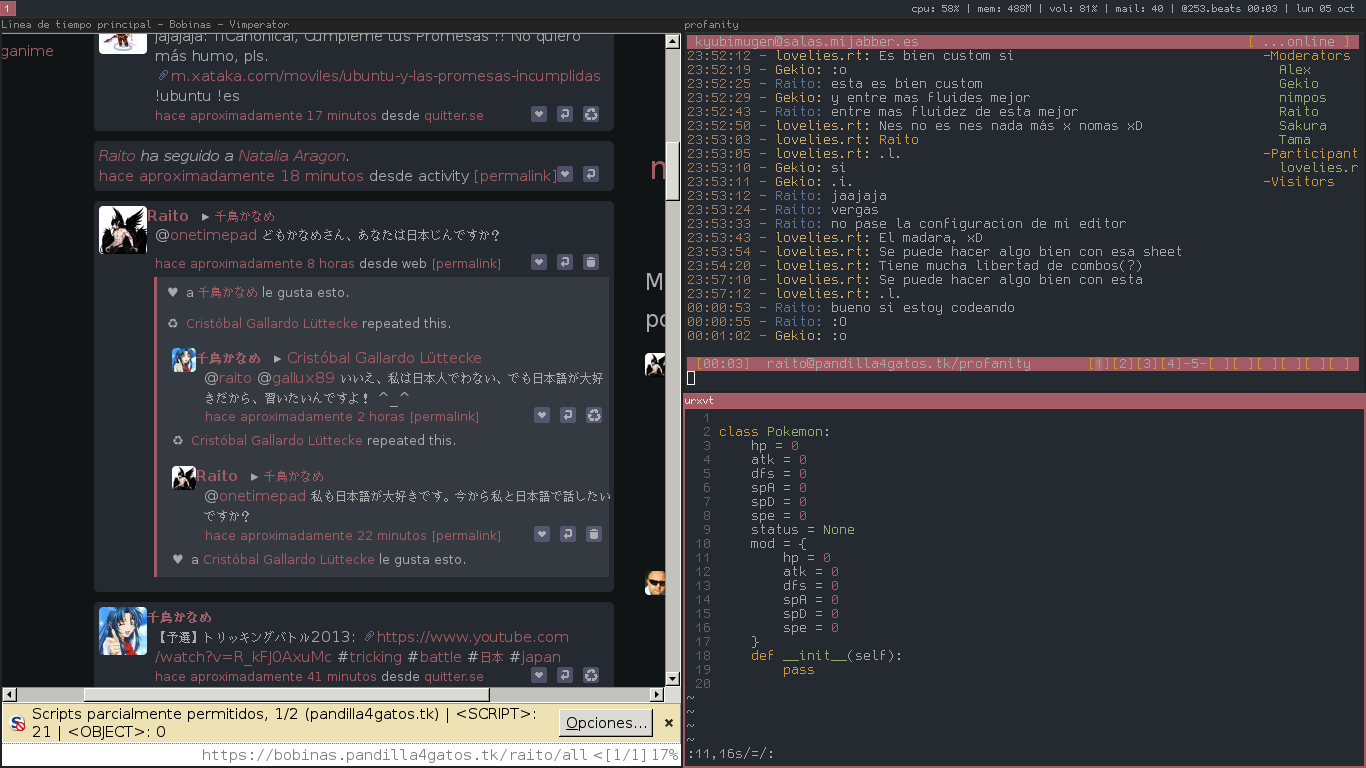Screen dimensions: 1366x768
Task: Click the -Moderators roster header in profanity
Action: click(1307, 56)
